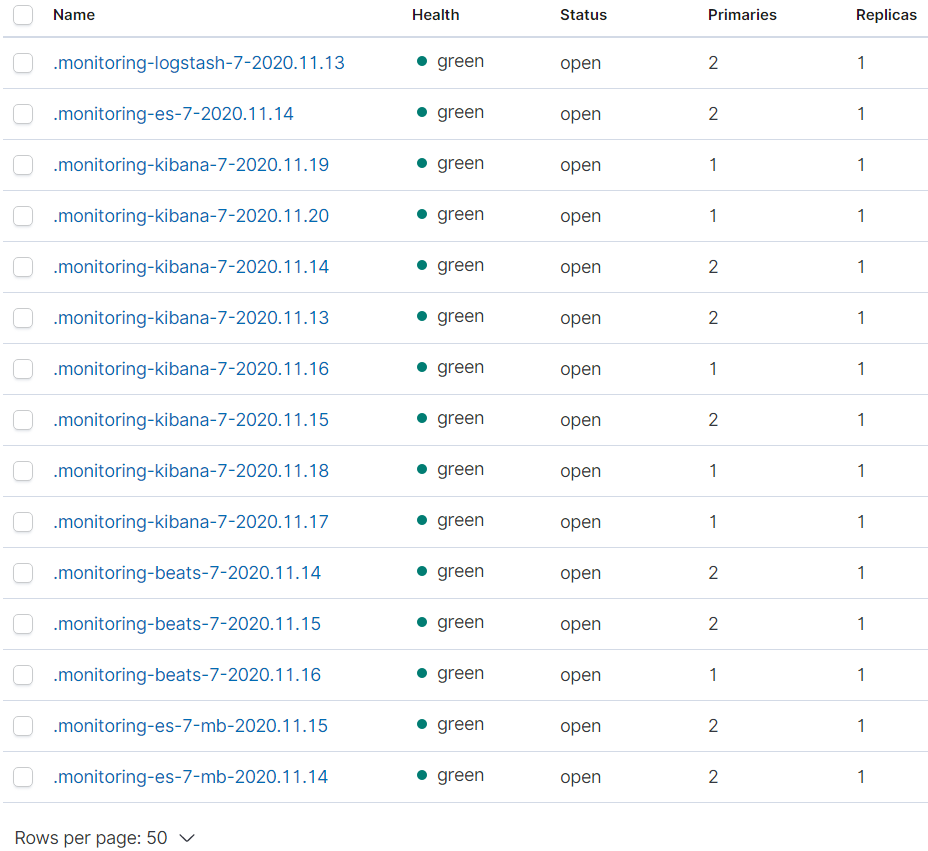
Task: Open .monitoring-logstash-7-2020.11.13 index link
Action: (x=199, y=63)
